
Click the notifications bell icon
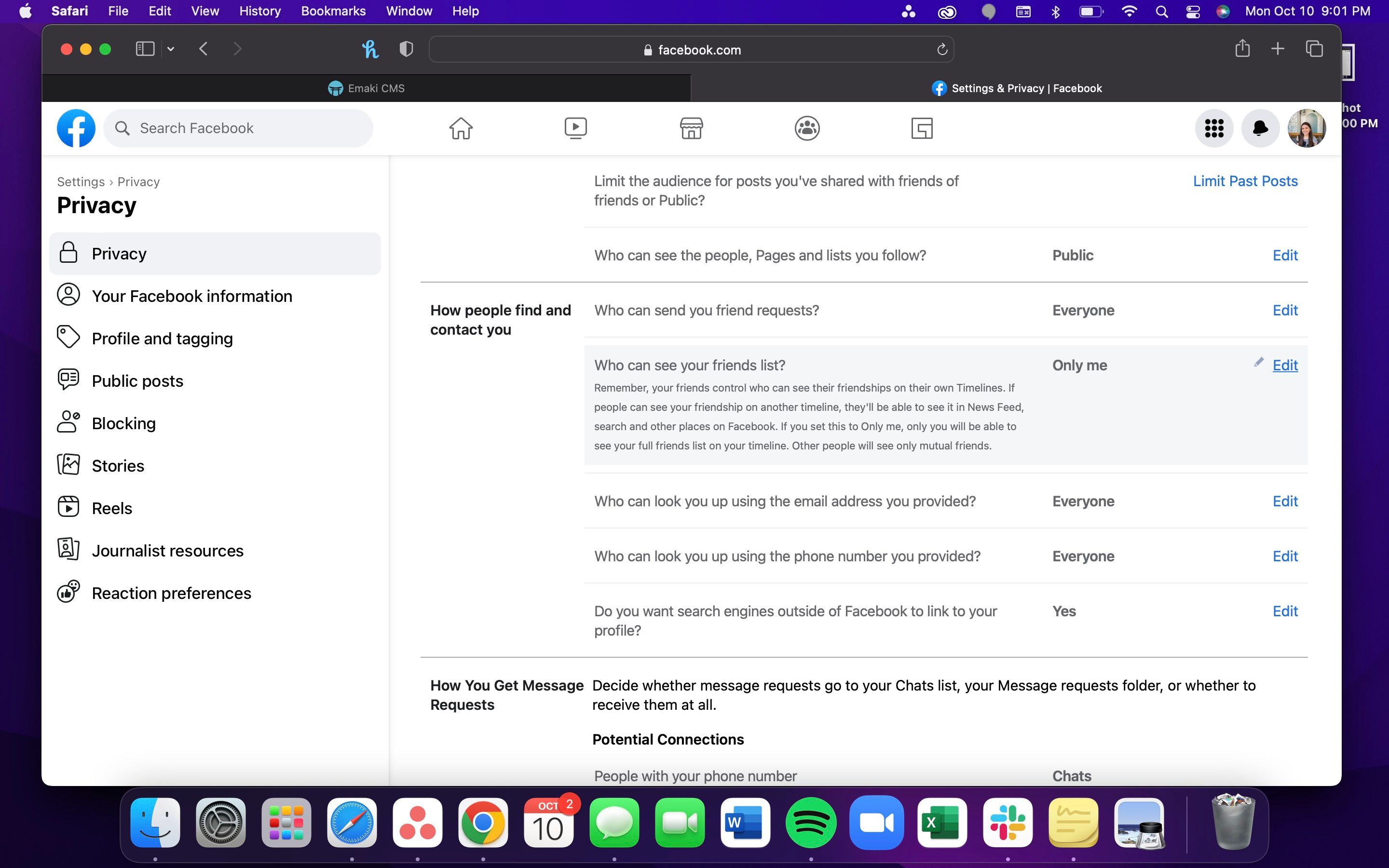pyautogui.click(x=1261, y=128)
